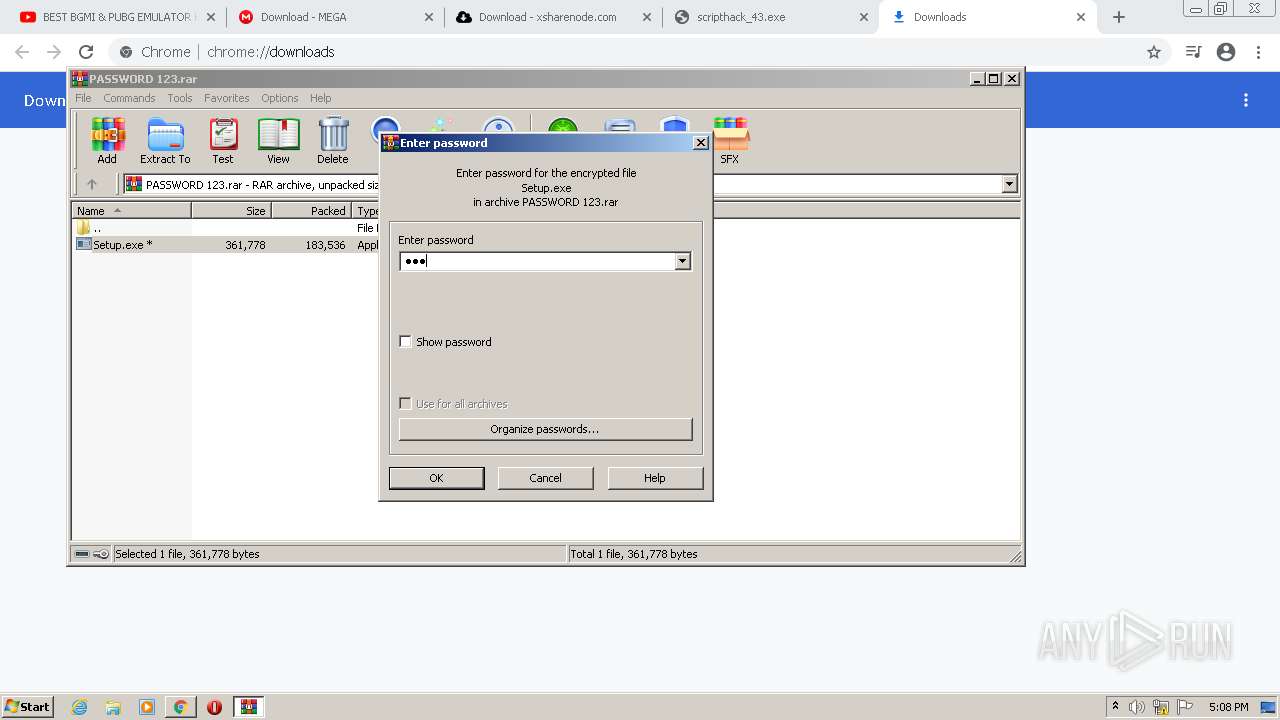Sort file list by Packed column

[311, 211]
